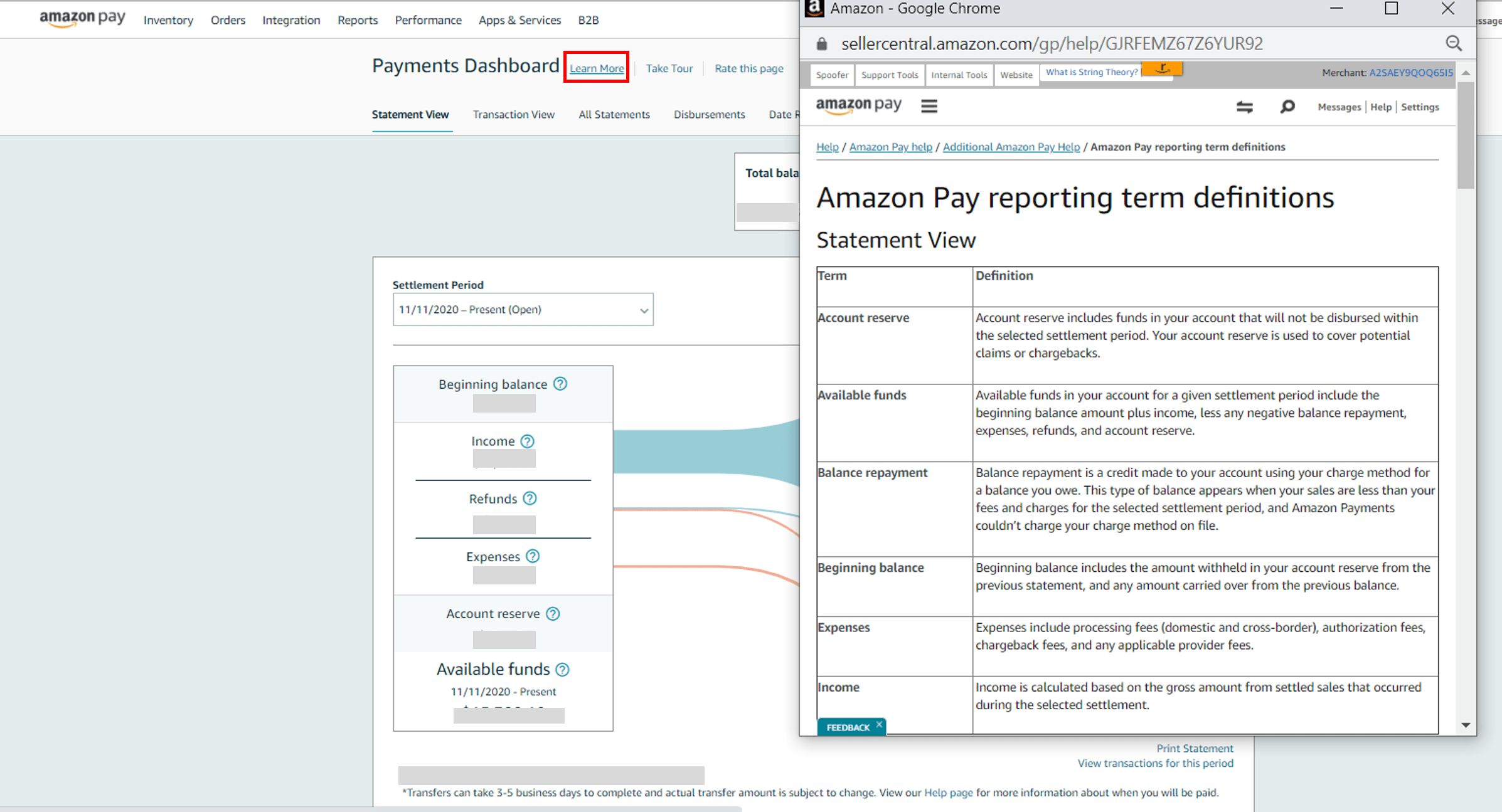Open Additional Amazon Pay Help breadcrumb
1502x812 pixels.
pyautogui.click(x=1011, y=147)
